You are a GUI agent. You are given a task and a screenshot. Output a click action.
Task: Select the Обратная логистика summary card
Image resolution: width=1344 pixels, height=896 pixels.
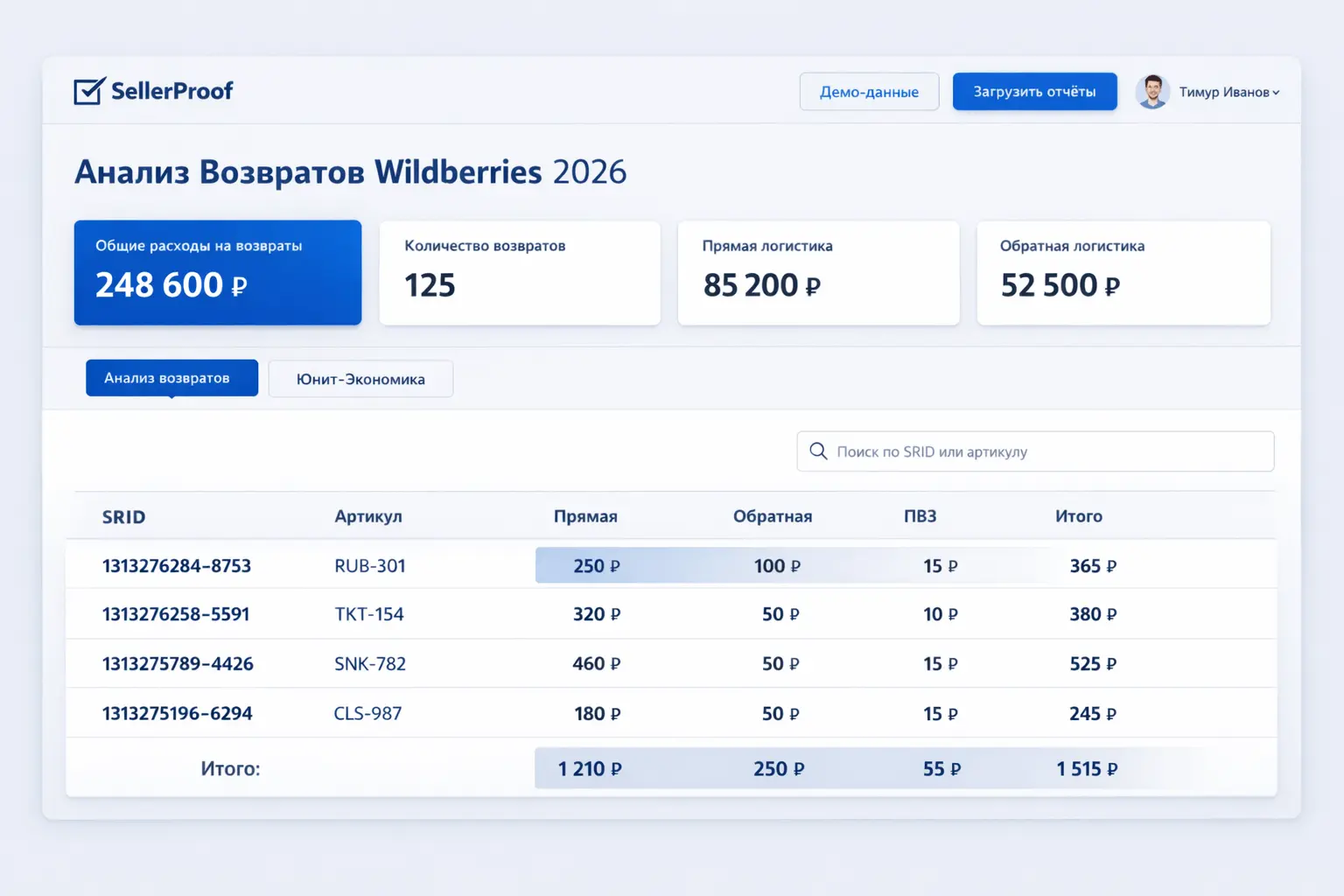(1123, 272)
